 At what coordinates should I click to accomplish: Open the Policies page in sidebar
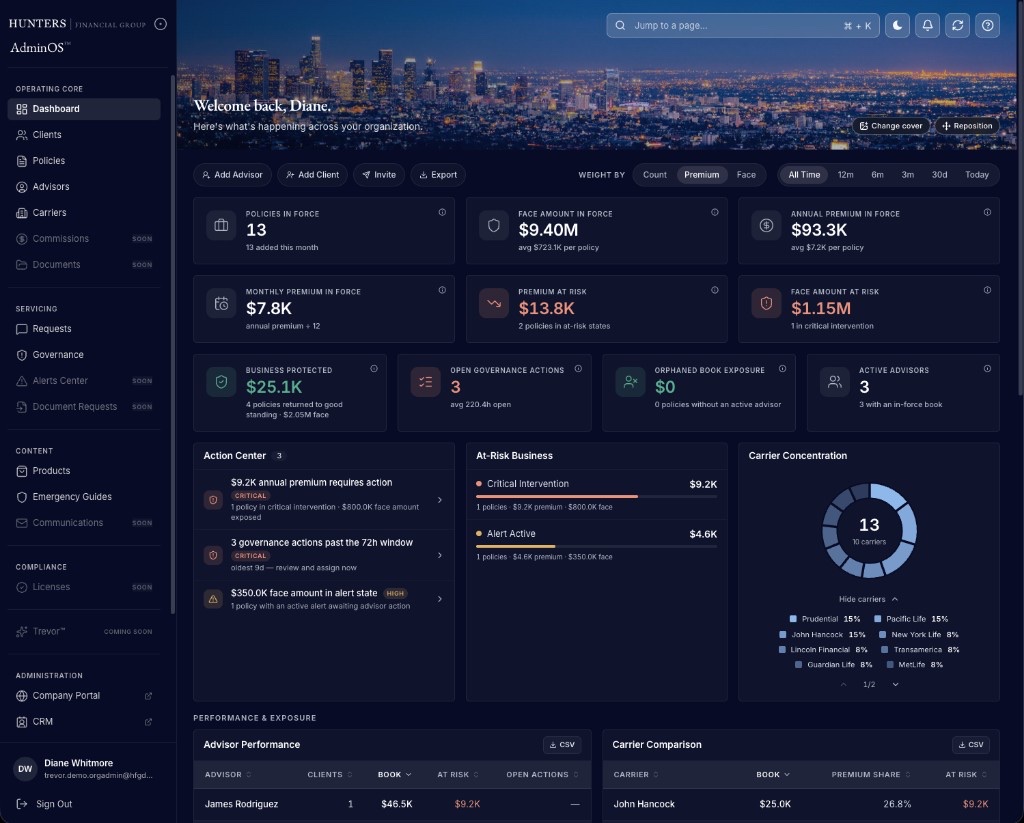(84, 161)
